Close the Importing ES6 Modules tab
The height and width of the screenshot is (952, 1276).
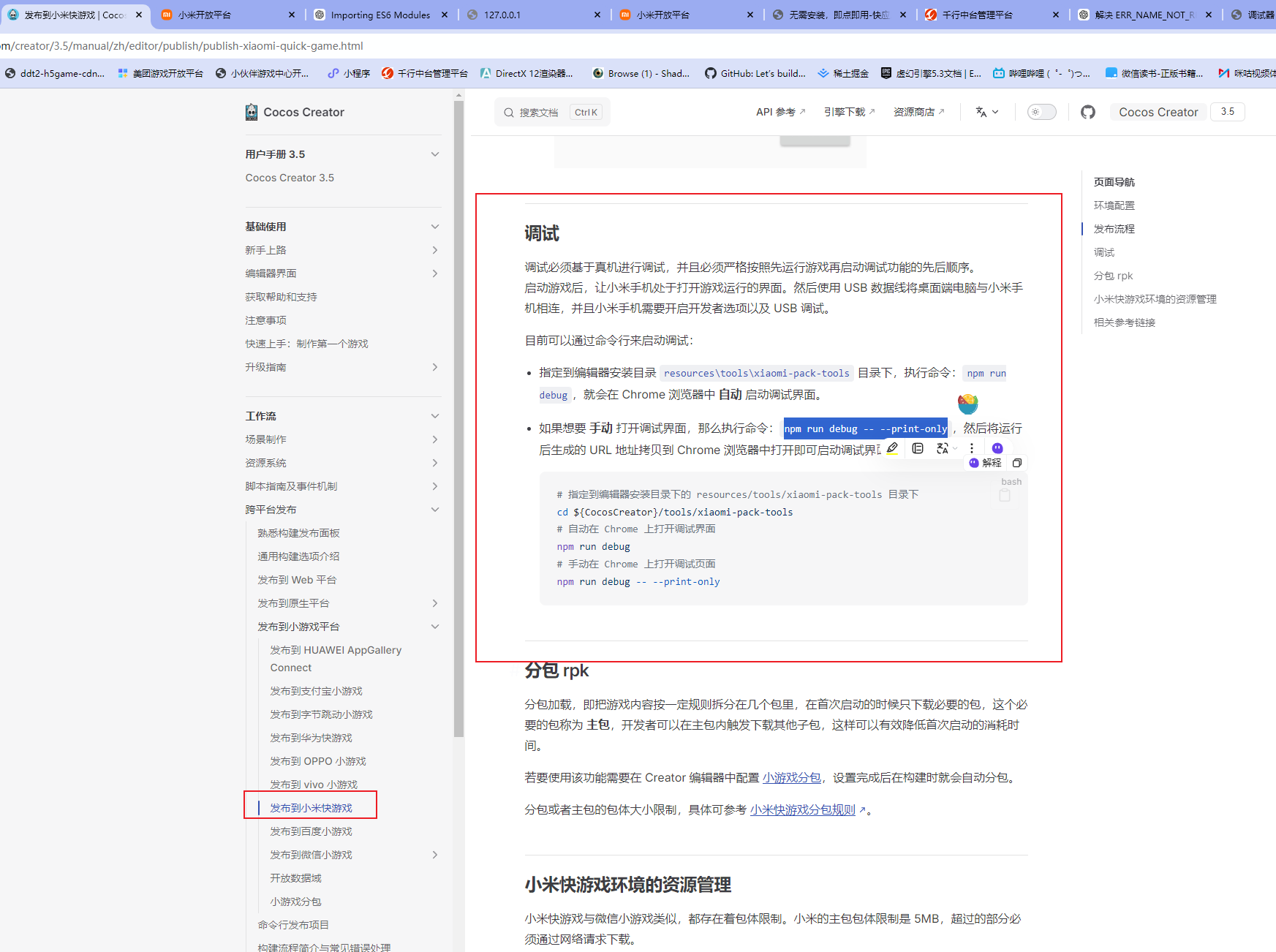[445, 15]
